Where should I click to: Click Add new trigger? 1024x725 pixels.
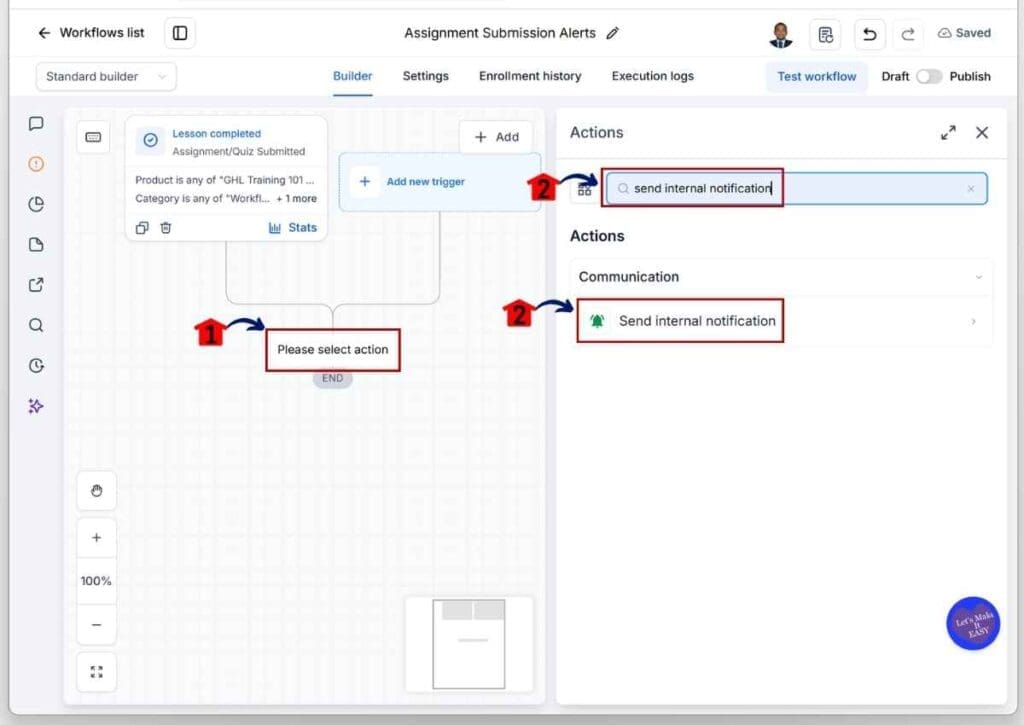440,182
